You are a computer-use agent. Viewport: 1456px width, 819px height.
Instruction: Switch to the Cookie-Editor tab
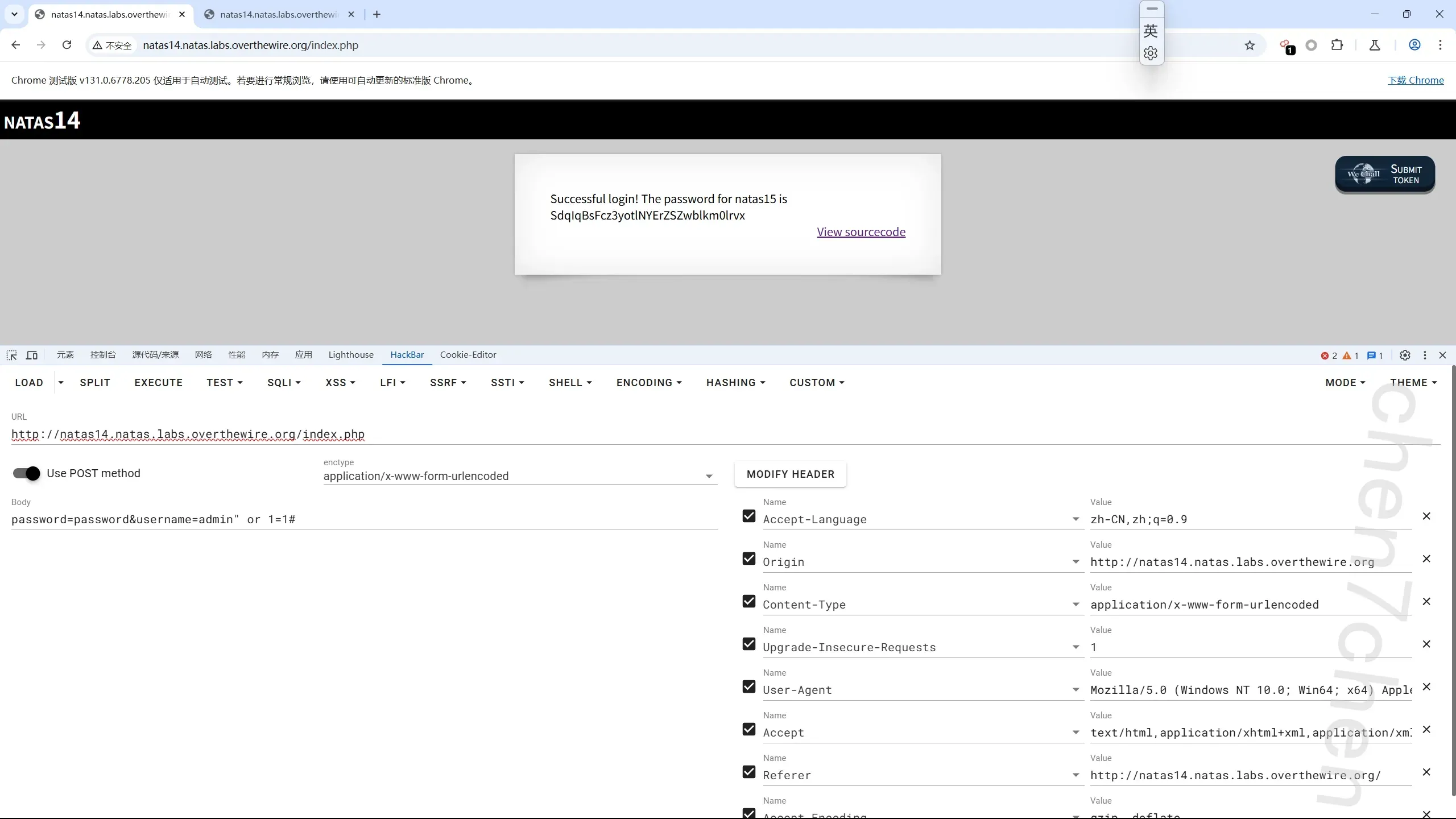pos(468,355)
